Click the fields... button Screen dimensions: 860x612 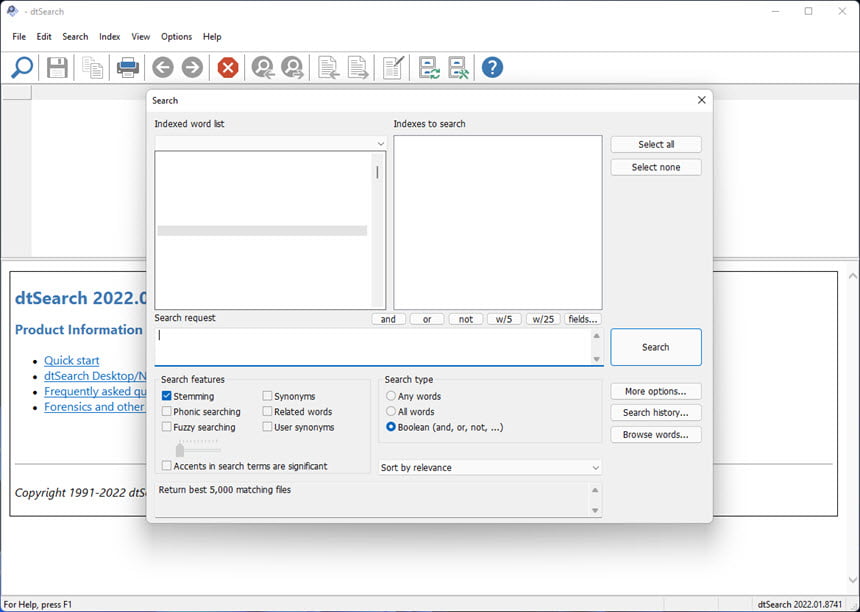click(582, 319)
